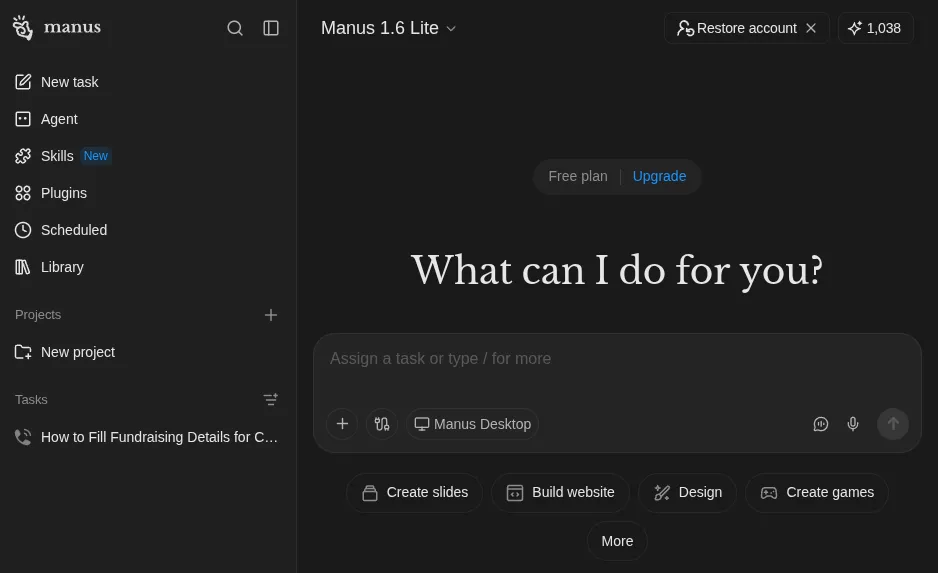
Task: Choose the Design suggestion
Action: [687, 493]
